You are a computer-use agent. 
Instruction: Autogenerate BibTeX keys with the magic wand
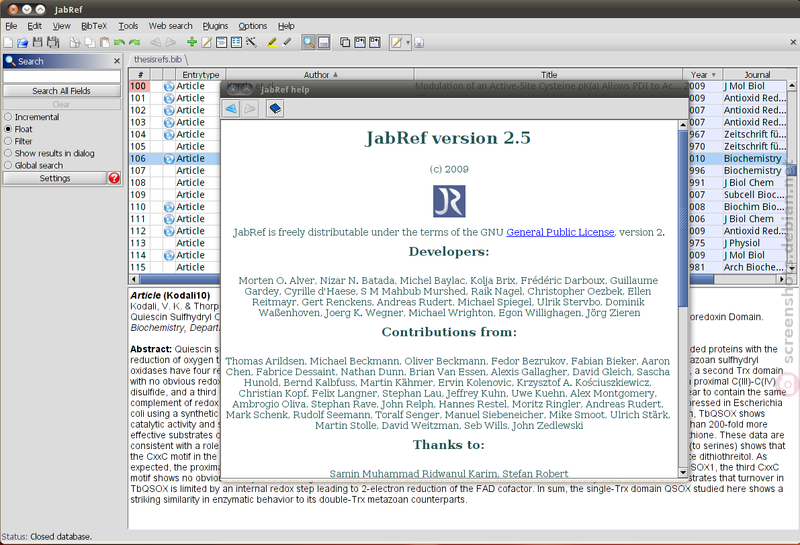point(251,42)
